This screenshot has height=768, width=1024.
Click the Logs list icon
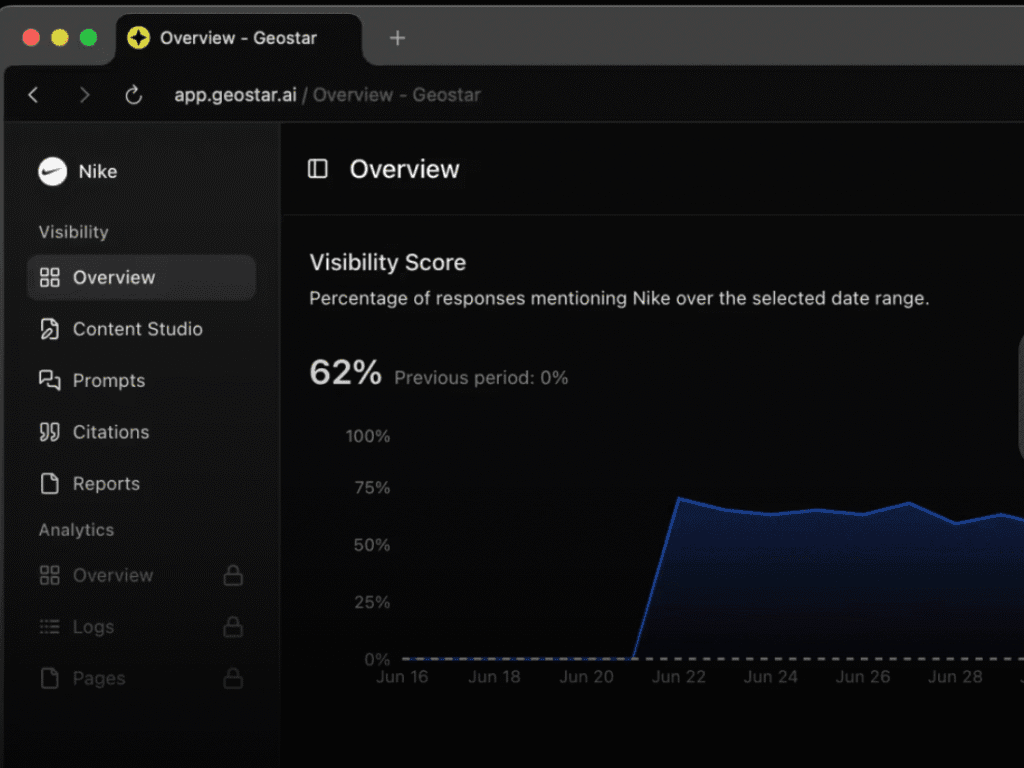[x=49, y=627]
